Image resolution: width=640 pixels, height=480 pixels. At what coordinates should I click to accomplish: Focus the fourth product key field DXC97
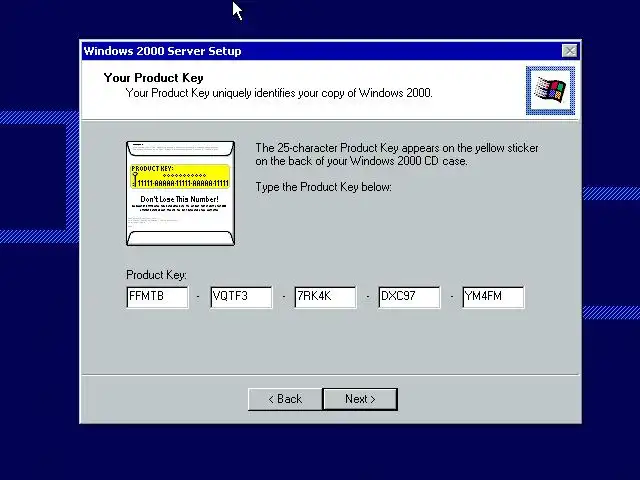pyautogui.click(x=409, y=297)
